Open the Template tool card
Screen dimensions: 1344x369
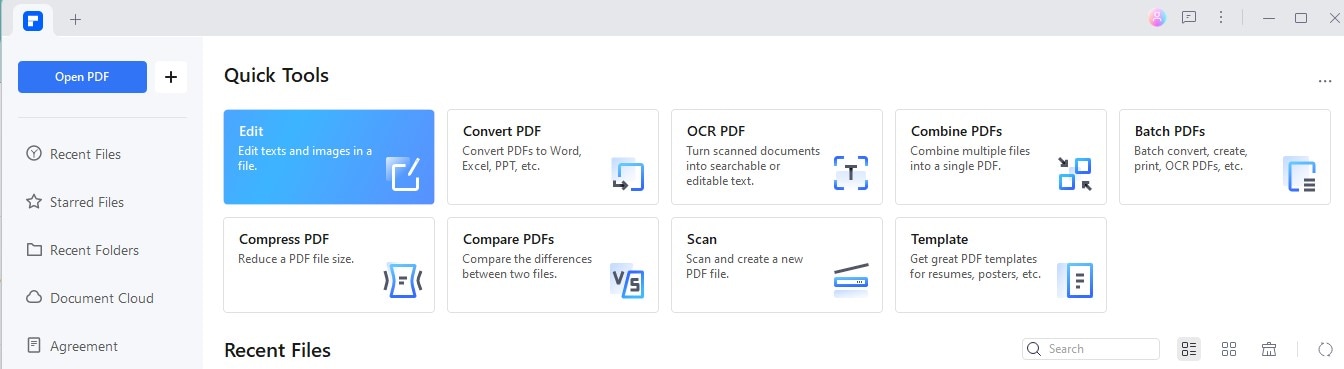[x=1001, y=265]
